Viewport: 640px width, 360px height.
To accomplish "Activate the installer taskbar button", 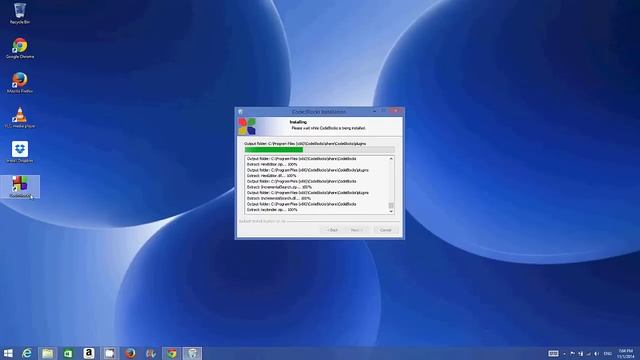I will pyautogui.click(x=192, y=353).
